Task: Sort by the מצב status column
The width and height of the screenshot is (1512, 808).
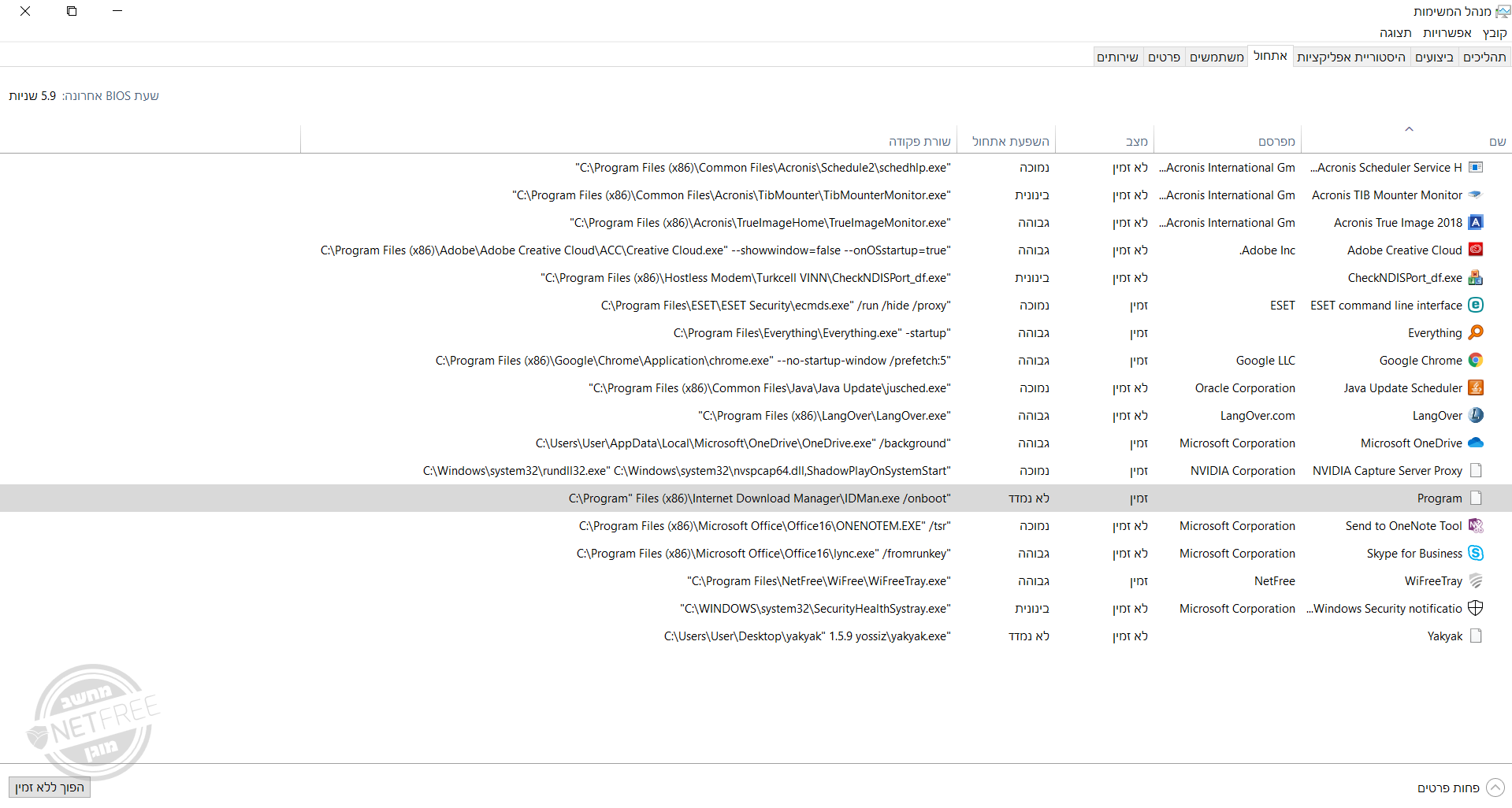Action: pos(1105,139)
